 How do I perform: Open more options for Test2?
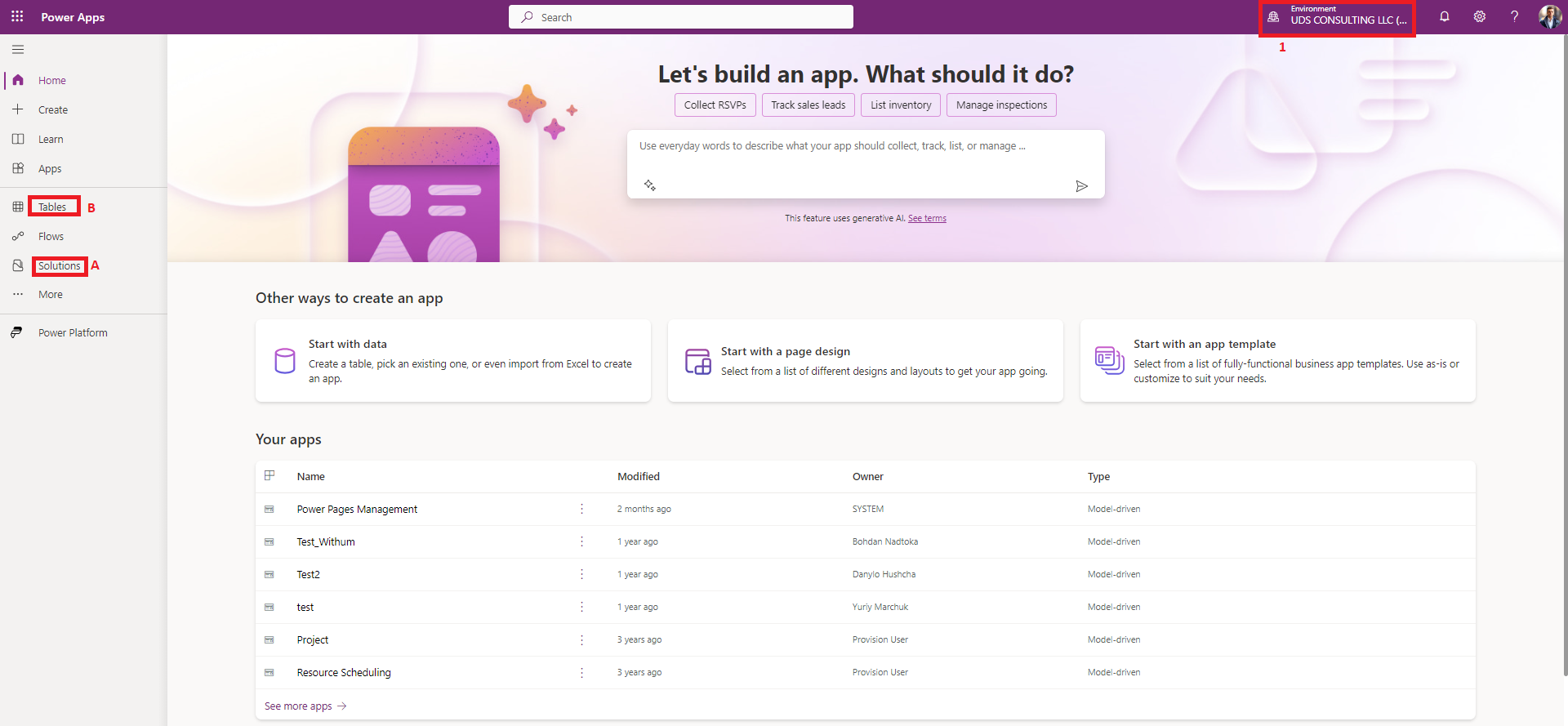(x=582, y=574)
